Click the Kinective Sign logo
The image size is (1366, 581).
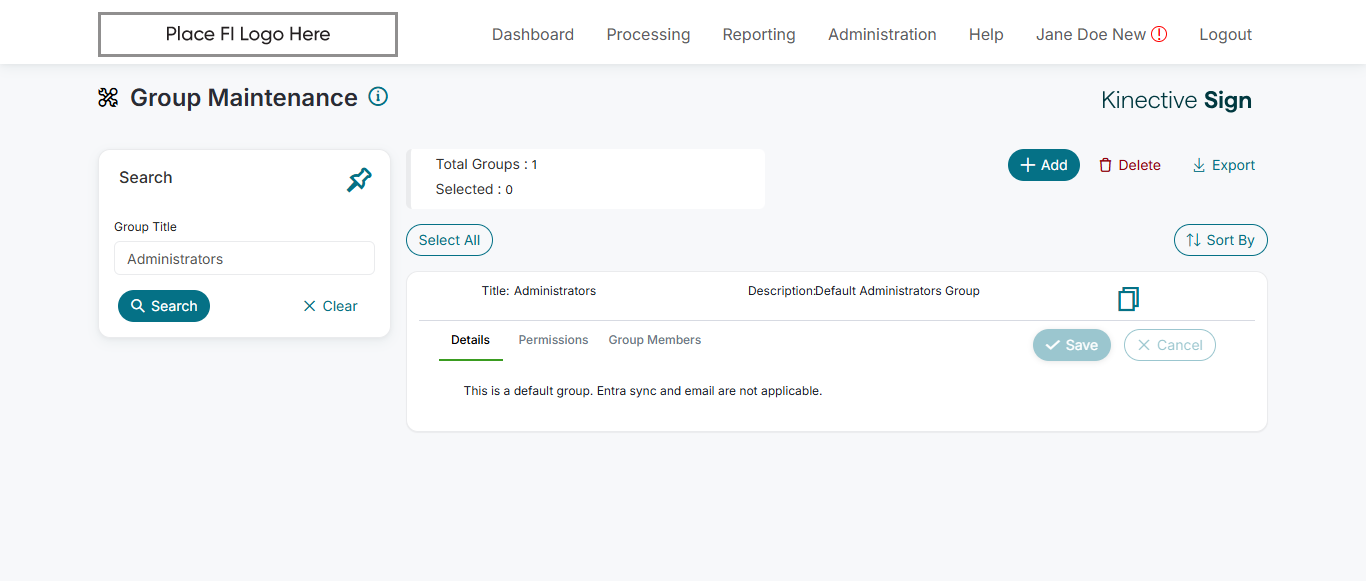pyautogui.click(x=1176, y=100)
